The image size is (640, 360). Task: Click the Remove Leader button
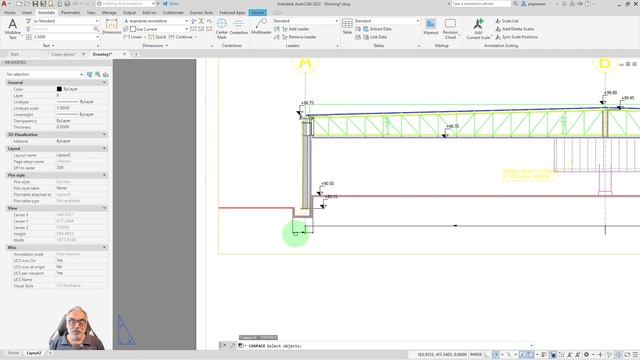299,37
